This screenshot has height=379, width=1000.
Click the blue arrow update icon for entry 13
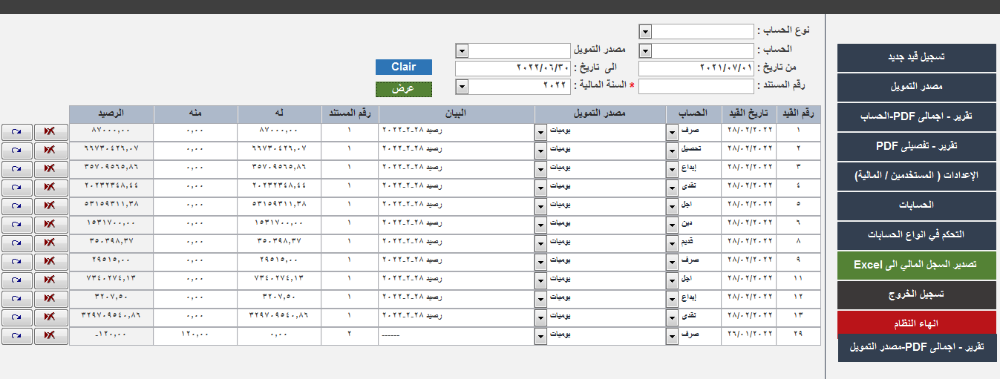(17, 318)
